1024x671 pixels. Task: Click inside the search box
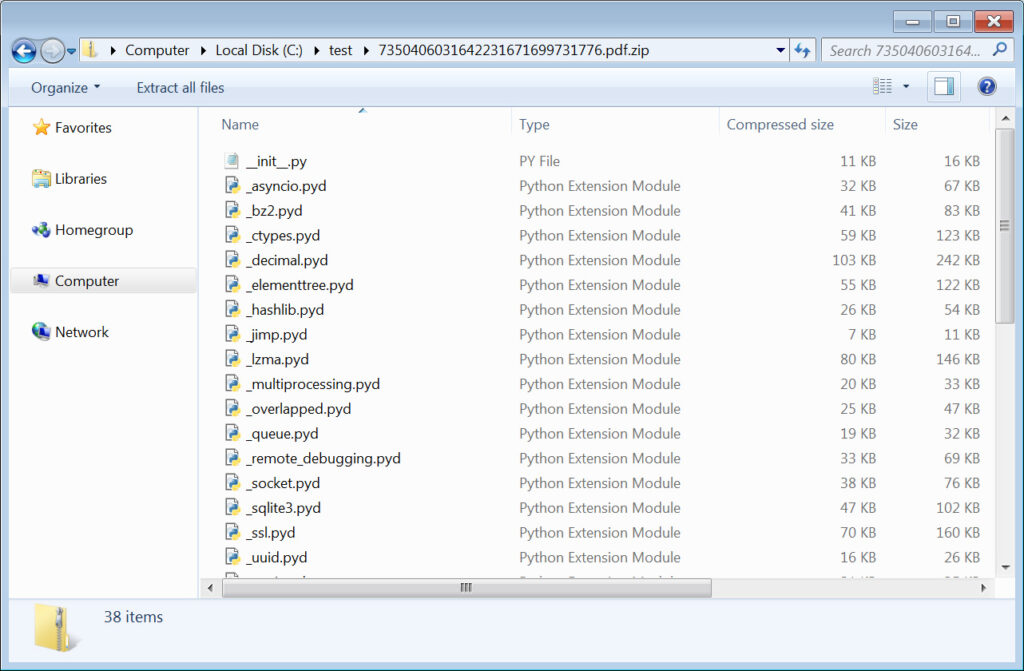click(x=900, y=49)
